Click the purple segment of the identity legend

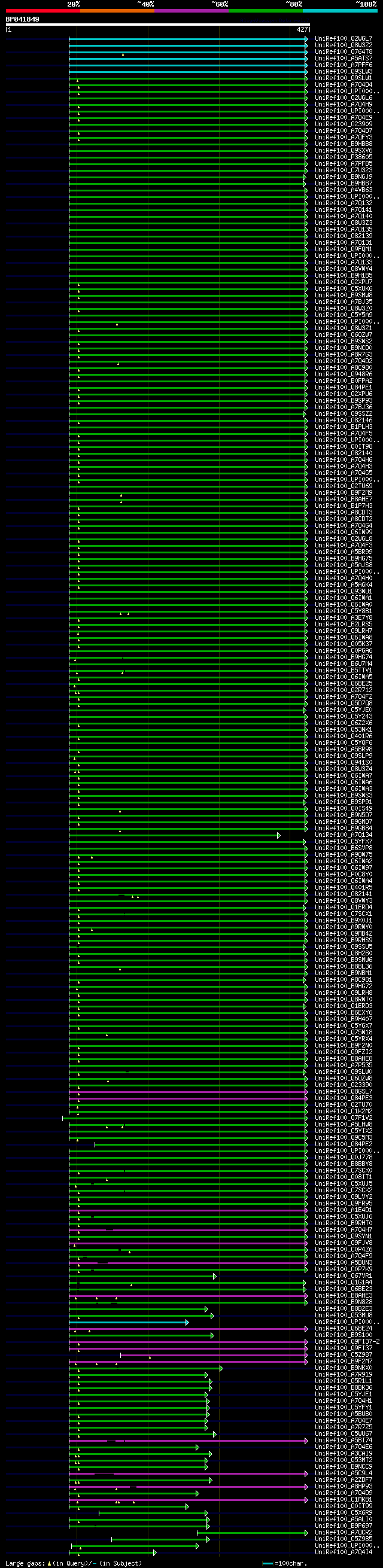pyautogui.click(x=191, y=10)
